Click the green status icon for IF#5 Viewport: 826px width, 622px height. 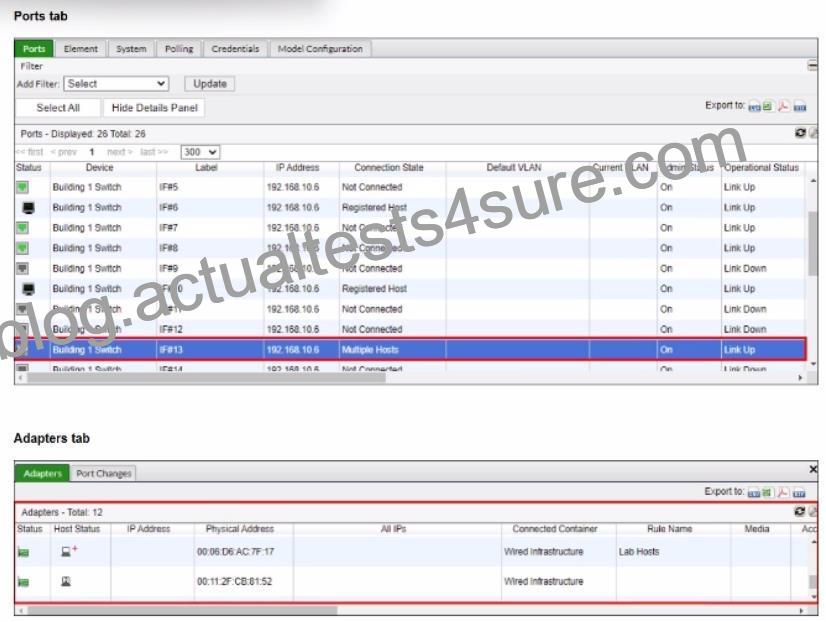pyautogui.click(x=23, y=187)
